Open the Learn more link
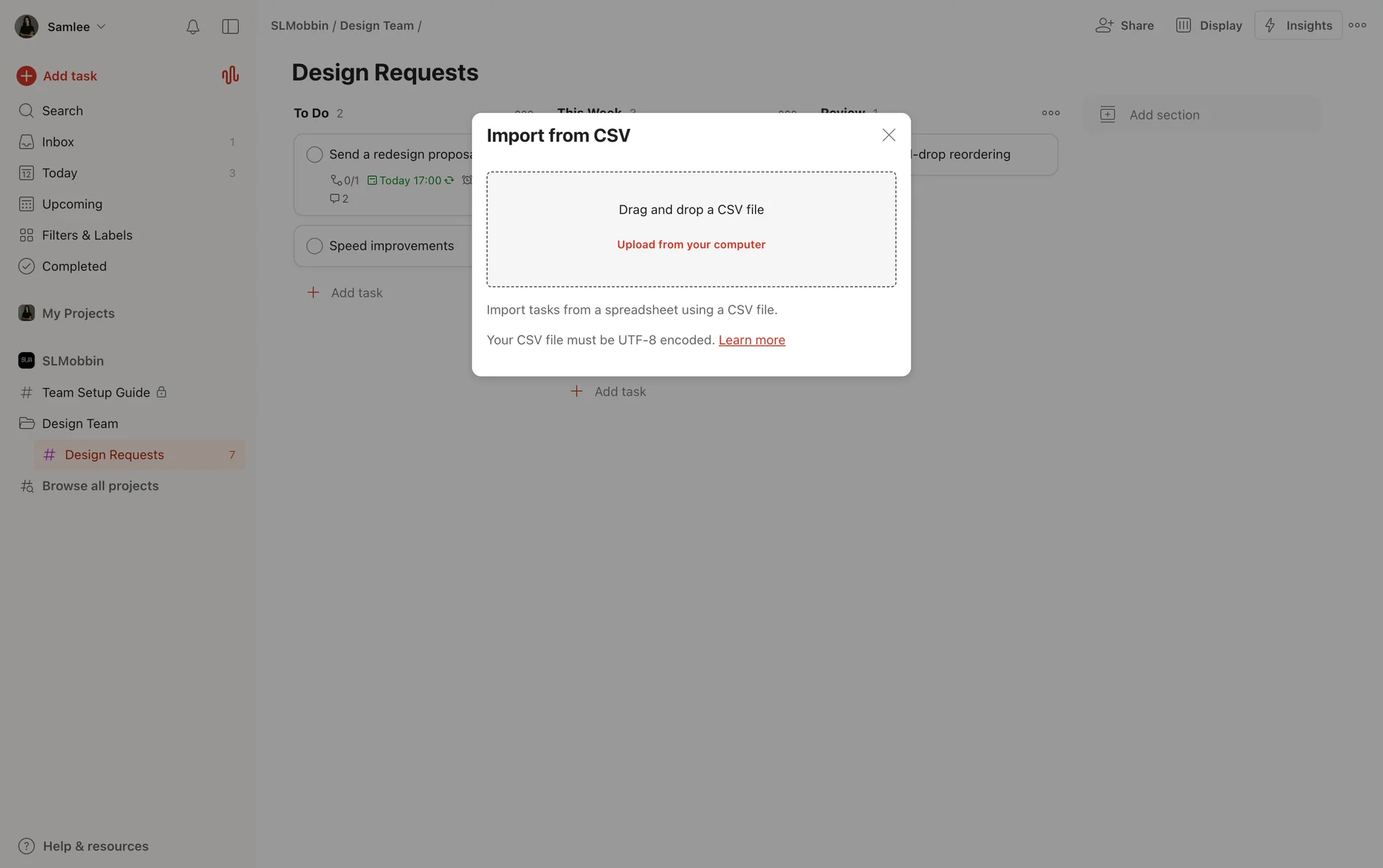 tap(751, 340)
